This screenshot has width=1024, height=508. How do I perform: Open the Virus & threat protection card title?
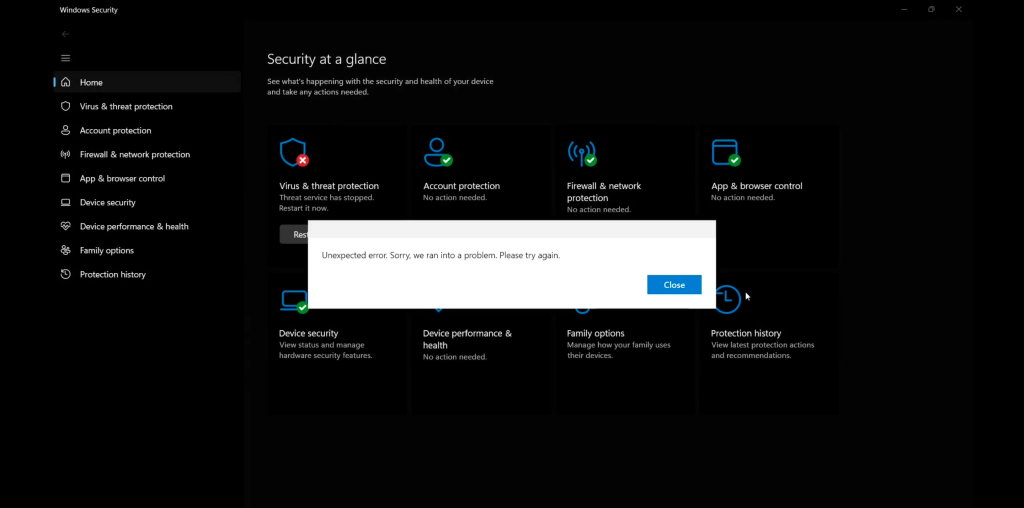pos(328,186)
